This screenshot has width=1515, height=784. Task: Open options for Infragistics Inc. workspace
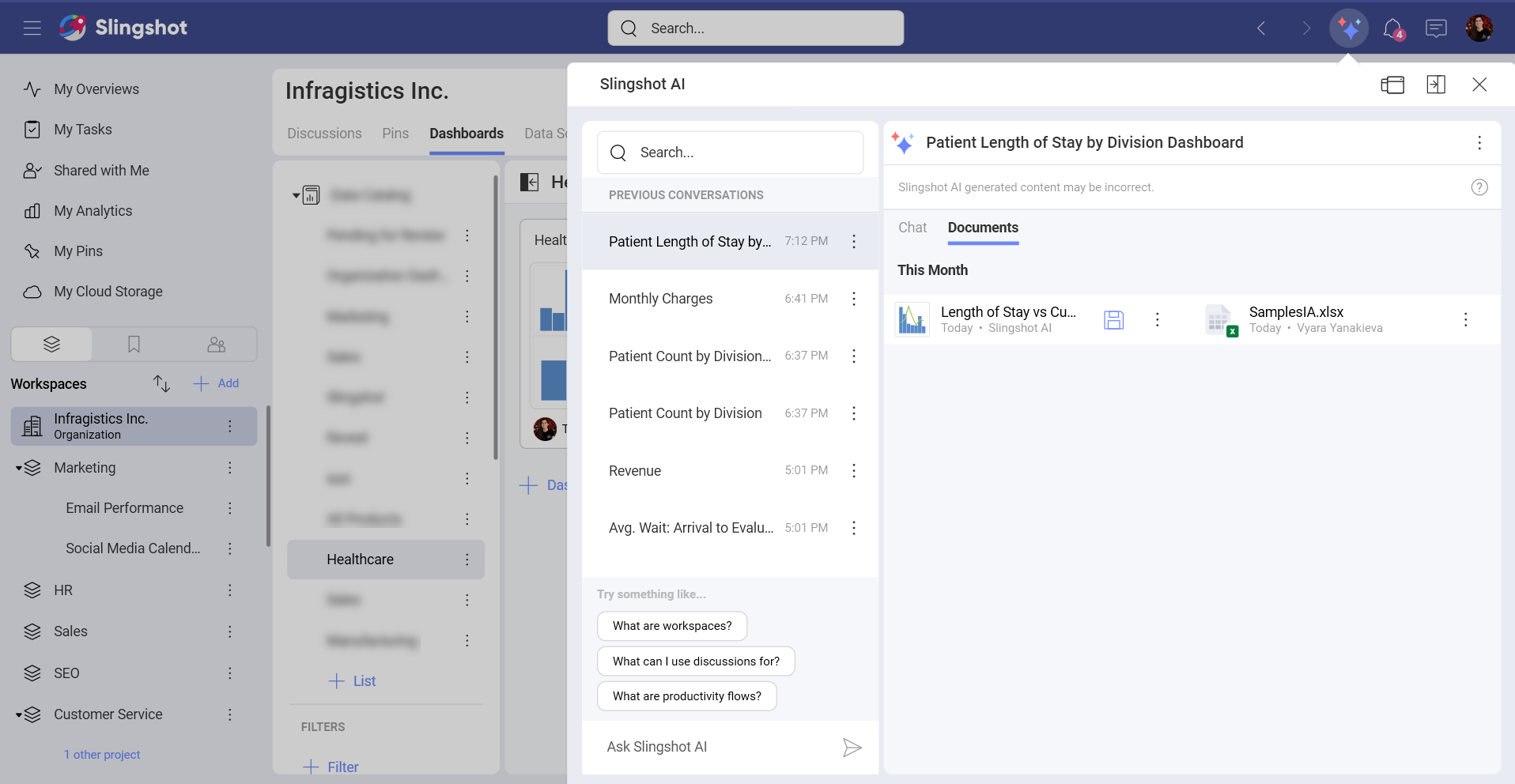[230, 427]
